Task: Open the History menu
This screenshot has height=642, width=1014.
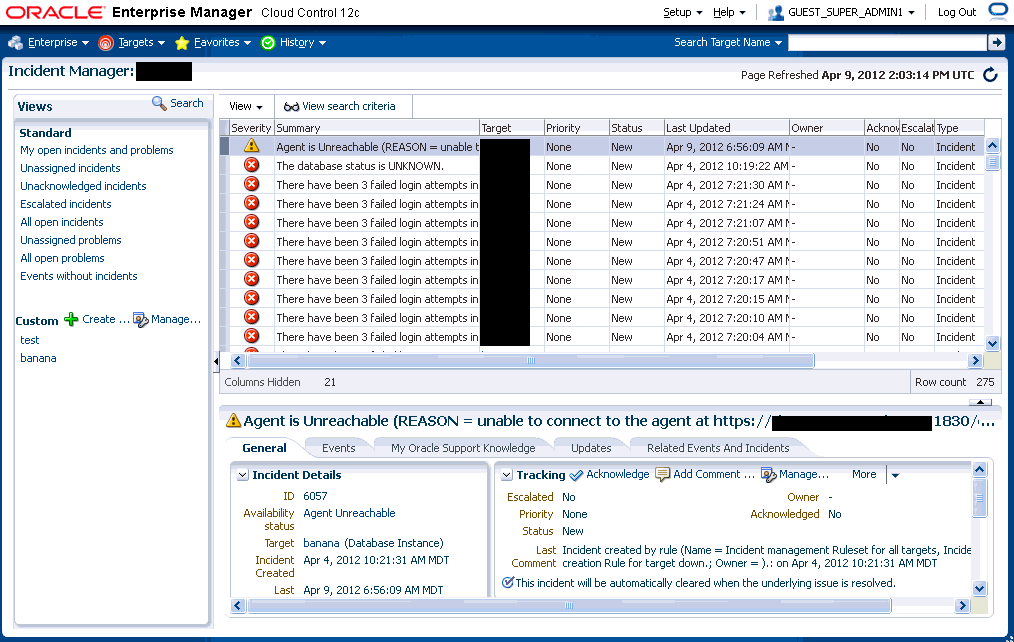Action: click(x=303, y=43)
